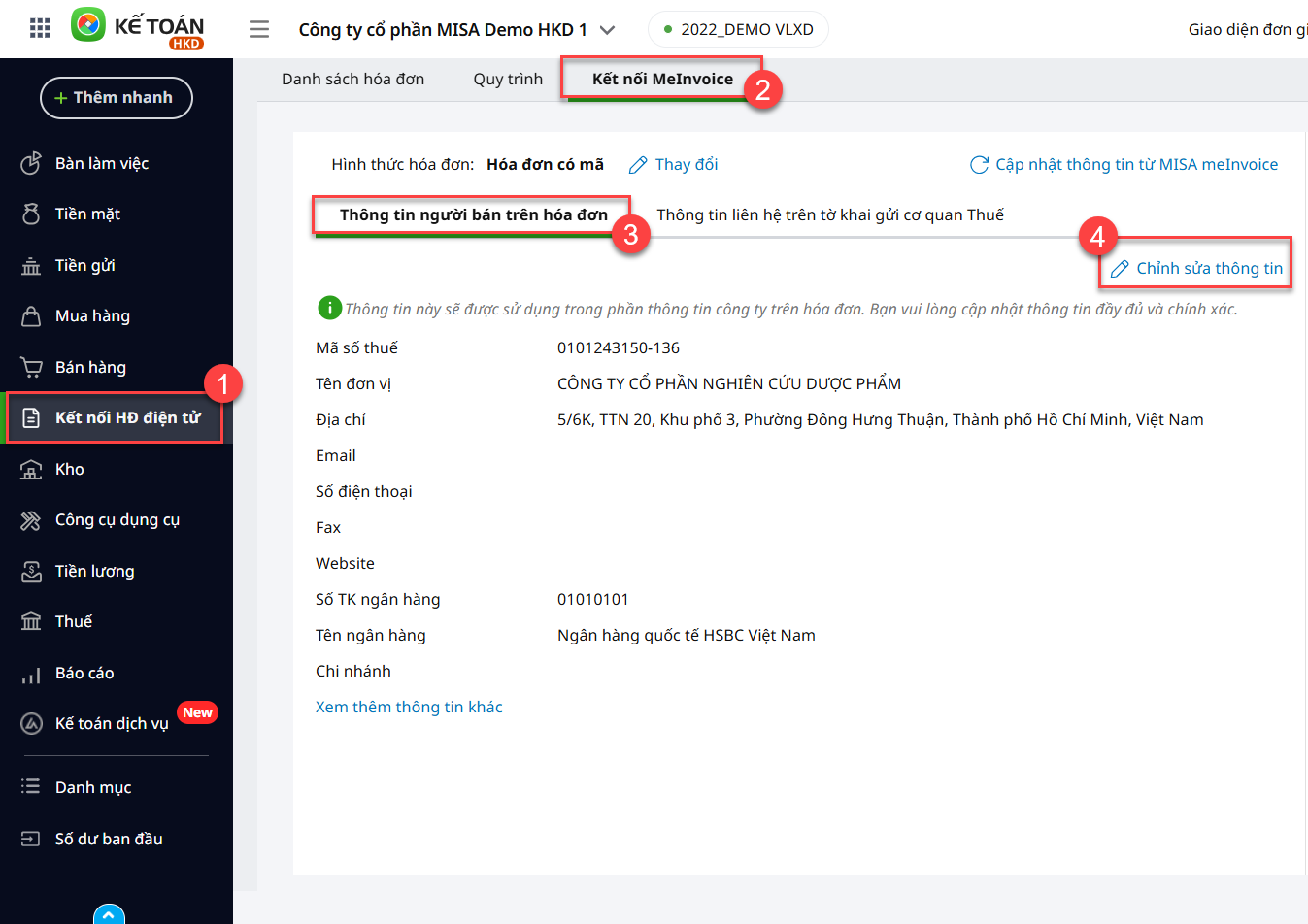Click the Báo cáo chart icon
Image resolution: width=1308 pixels, height=924 pixels.
tap(31, 674)
